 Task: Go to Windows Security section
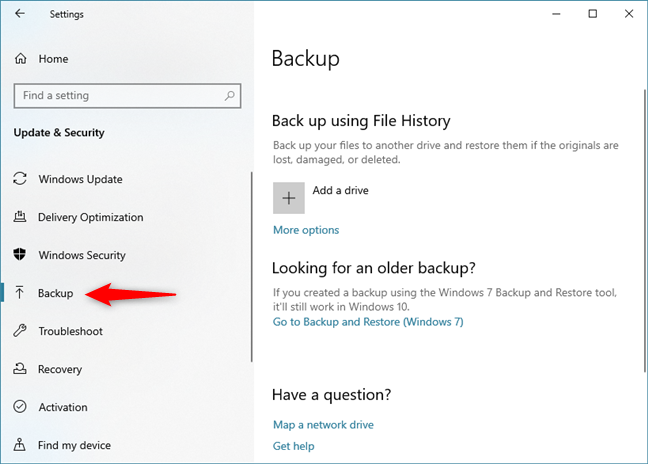(82, 255)
